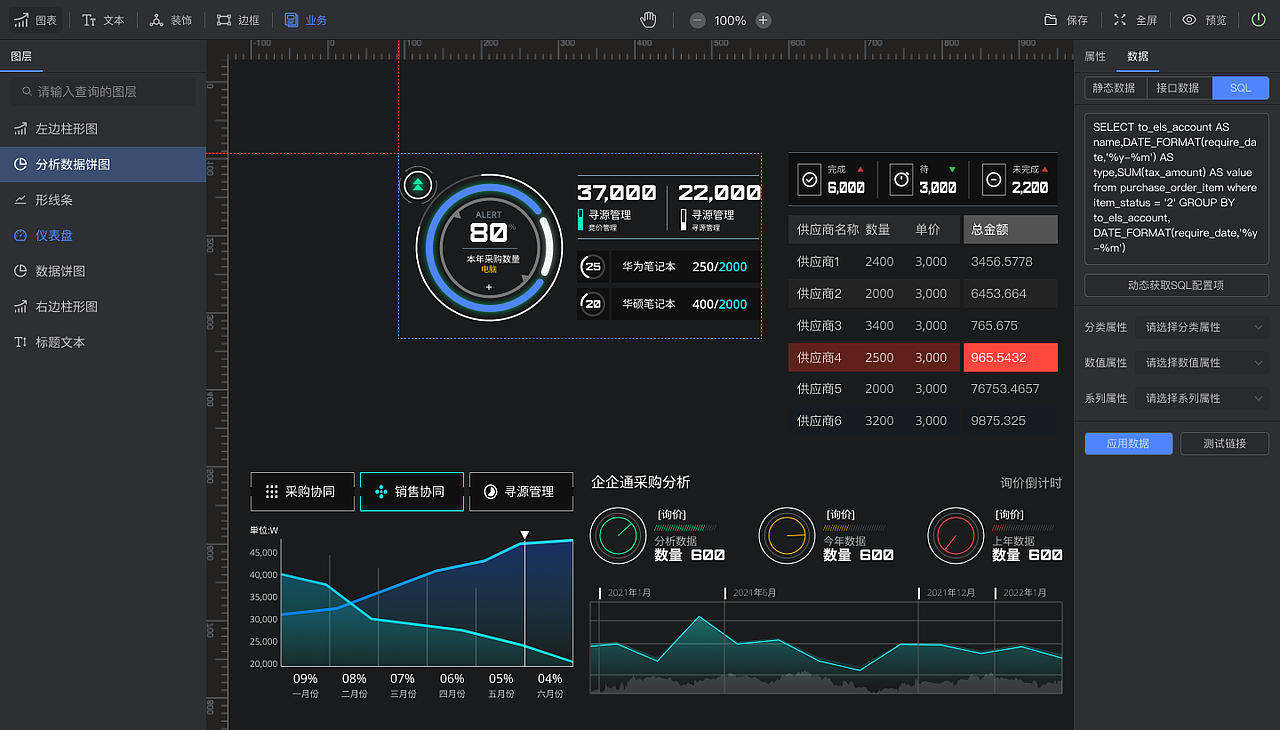The height and width of the screenshot is (730, 1280).
Task: Select the 分析数据饼图 layer
Action: pos(103,164)
